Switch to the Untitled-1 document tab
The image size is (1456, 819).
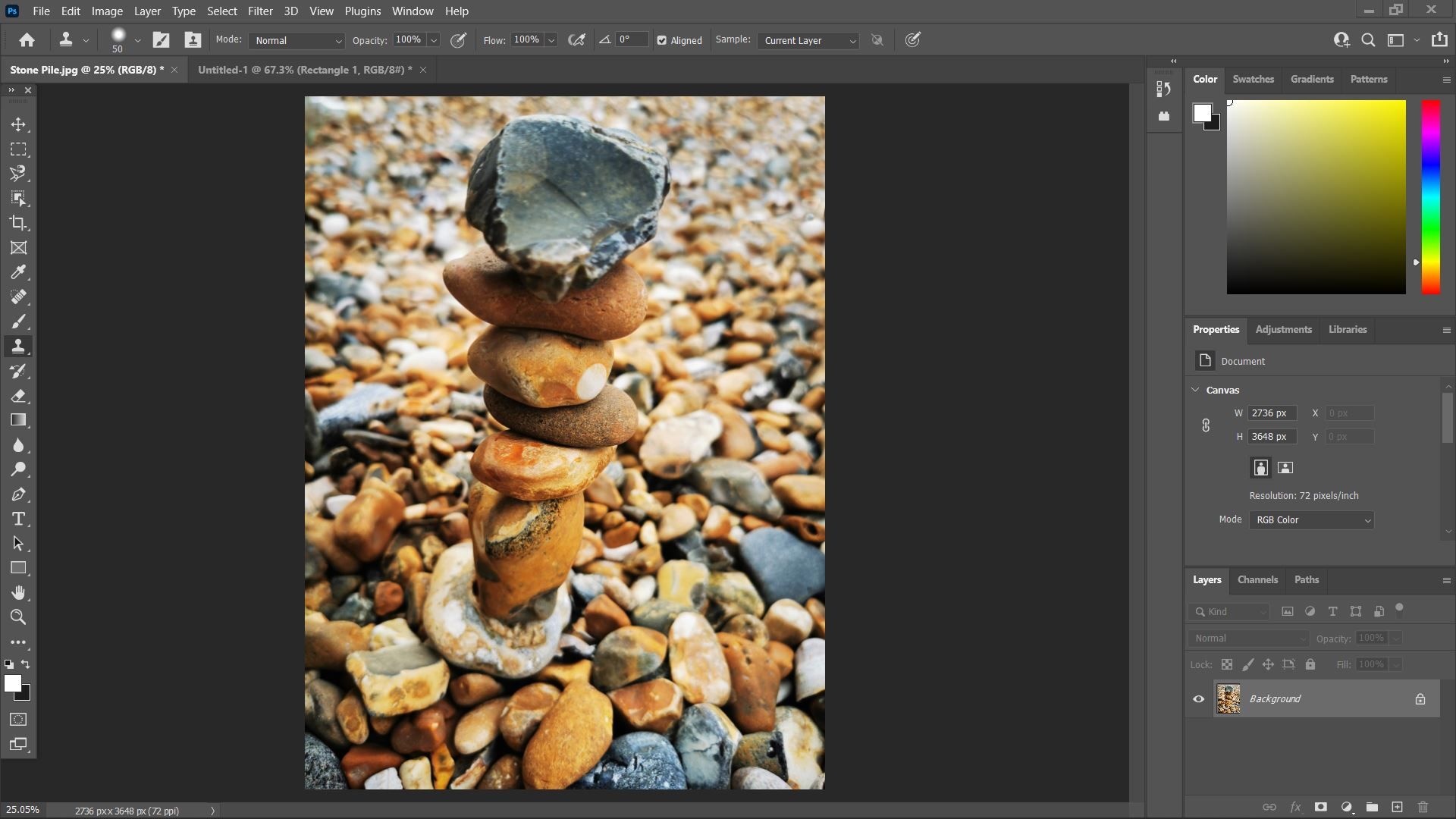click(x=304, y=70)
